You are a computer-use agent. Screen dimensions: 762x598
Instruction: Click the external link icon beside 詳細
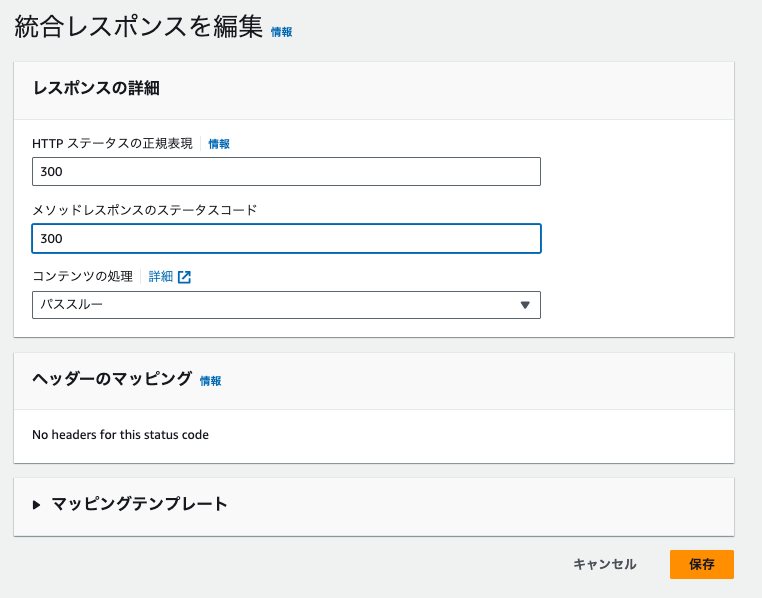click(x=184, y=277)
